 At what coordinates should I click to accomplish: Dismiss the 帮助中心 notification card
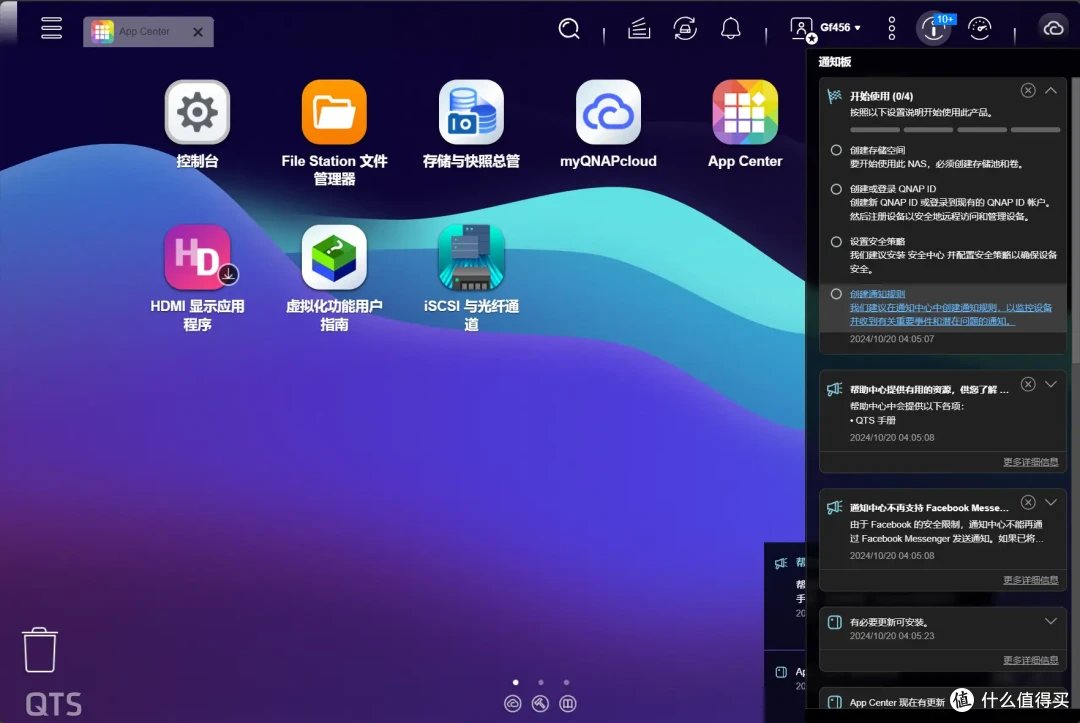pos(1028,384)
